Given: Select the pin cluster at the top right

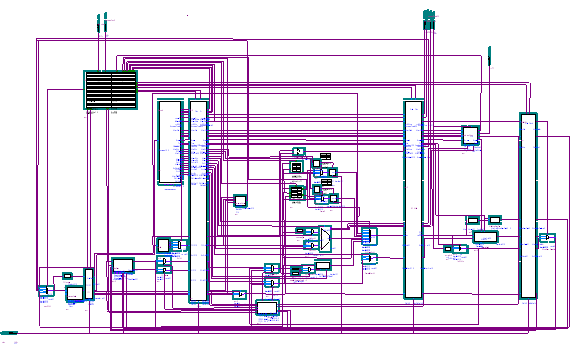Looking at the screenshot, I should click(x=429, y=20).
